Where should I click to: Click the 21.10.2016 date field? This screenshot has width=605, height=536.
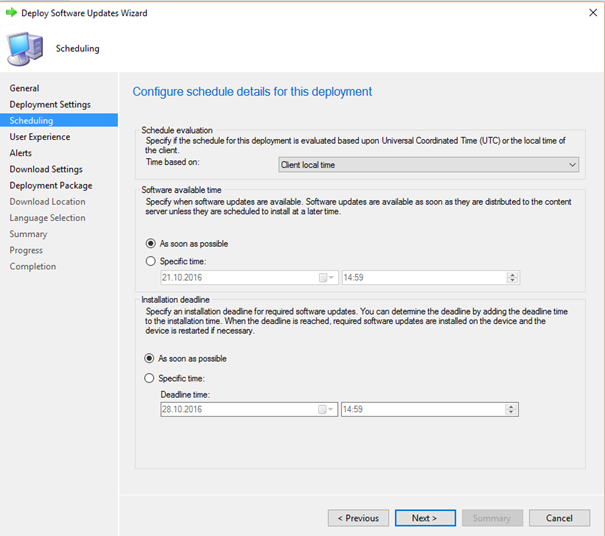pyautogui.click(x=249, y=277)
